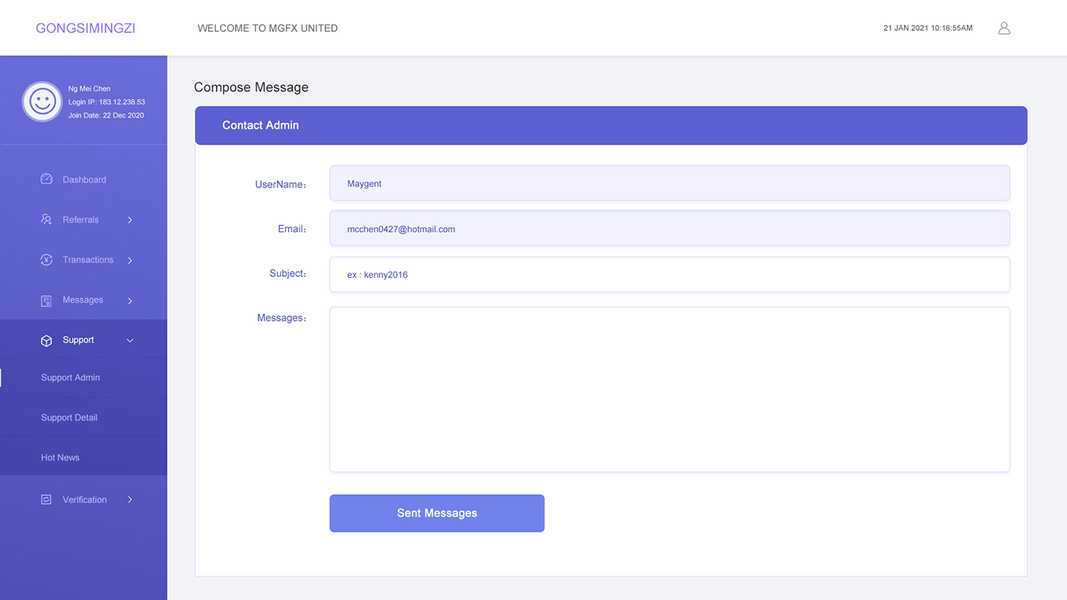Screen dimensions: 1067x600
Task: Focus the Subject input field
Action: [669, 275]
